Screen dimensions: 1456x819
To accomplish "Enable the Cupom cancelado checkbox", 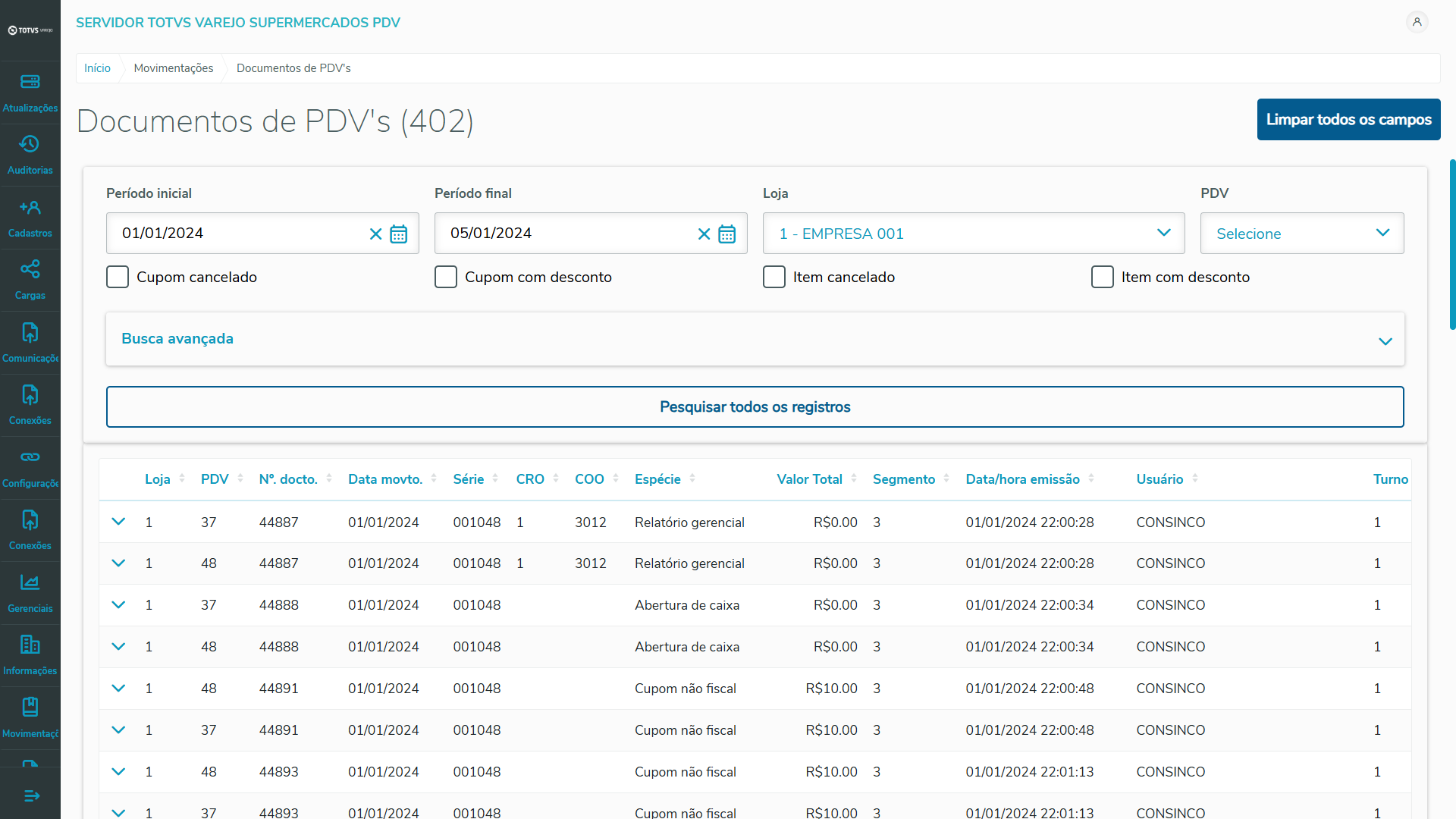I will point(118,277).
